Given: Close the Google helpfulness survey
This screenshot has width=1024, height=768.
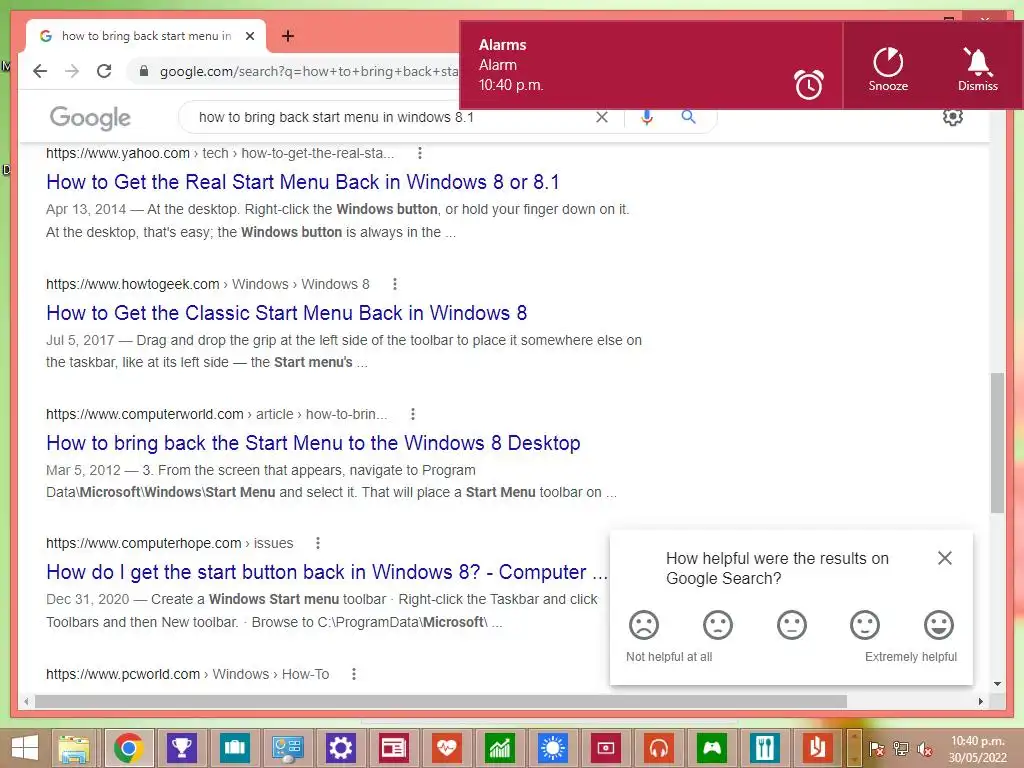Looking at the screenshot, I should [x=944, y=558].
